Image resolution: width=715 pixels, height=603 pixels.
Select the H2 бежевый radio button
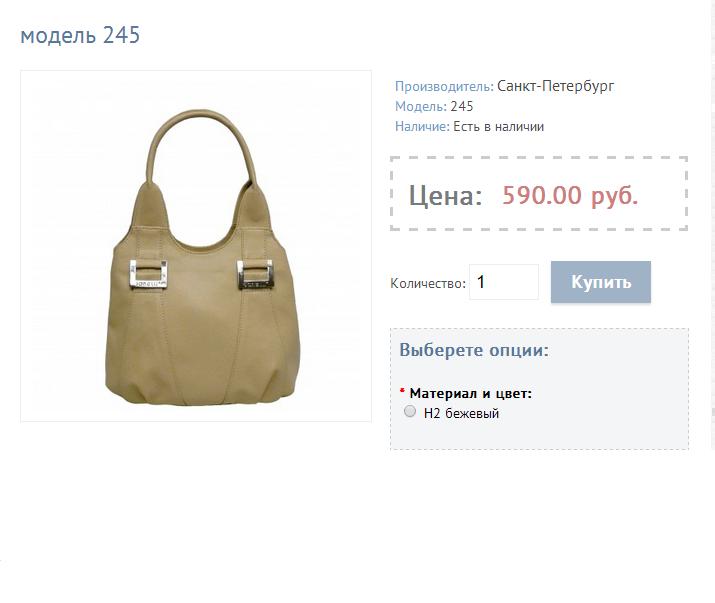410,411
